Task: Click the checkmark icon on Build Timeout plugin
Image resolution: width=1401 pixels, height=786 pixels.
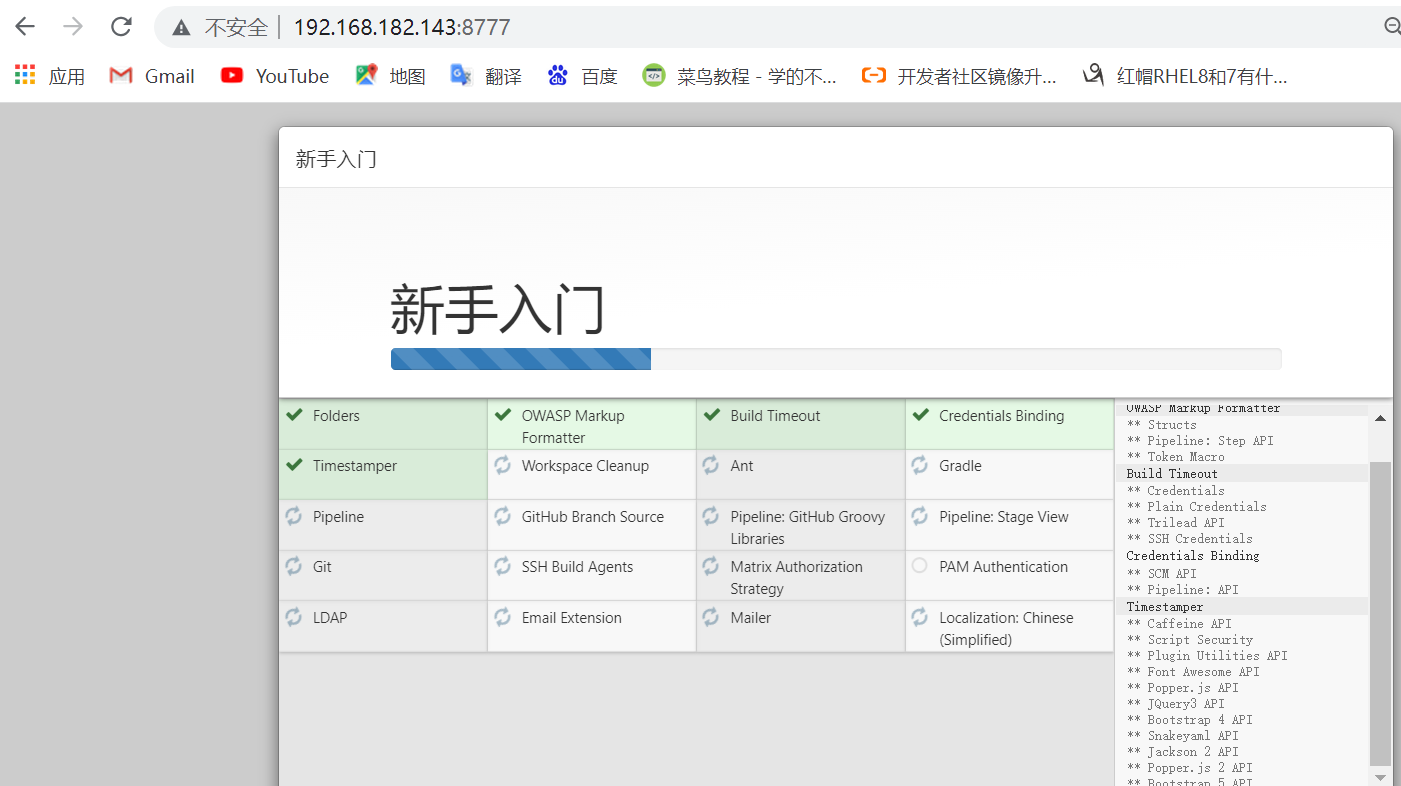Action: 712,415
